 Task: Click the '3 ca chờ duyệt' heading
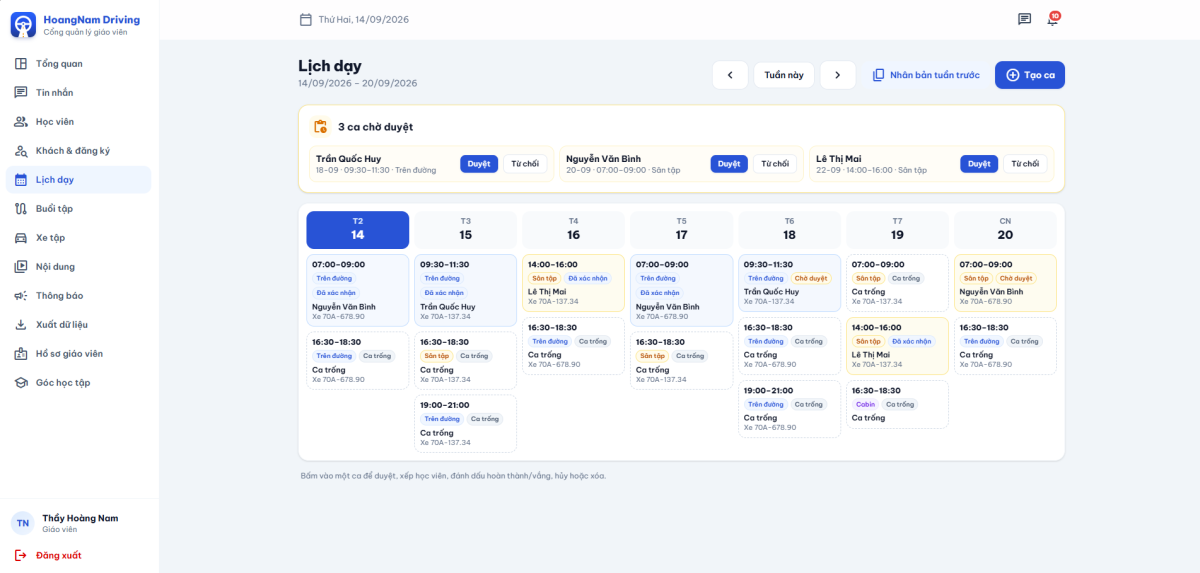click(375, 127)
